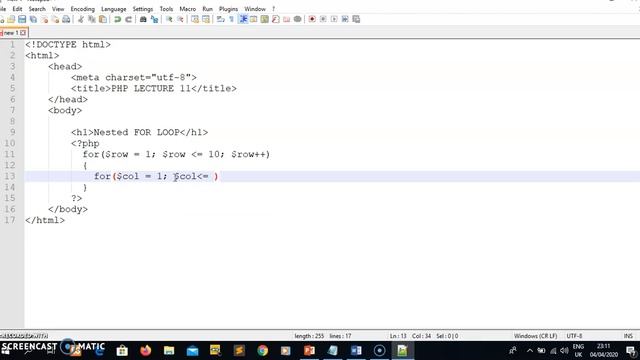The width and height of the screenshot is (640, 360).
Task: Click the Stop Recording macro icon
Action: 323,19
